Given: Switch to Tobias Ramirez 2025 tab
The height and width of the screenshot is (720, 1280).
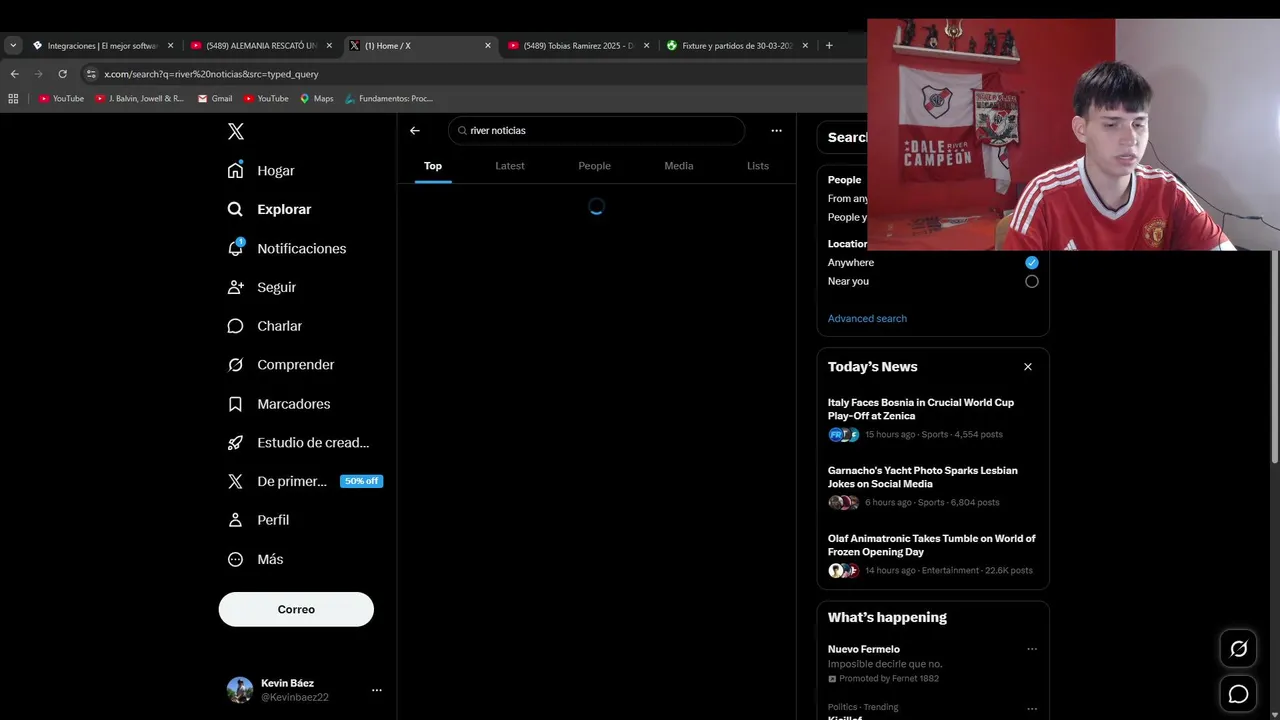Looking at the screenshot, I should click(x=578, y=45).
